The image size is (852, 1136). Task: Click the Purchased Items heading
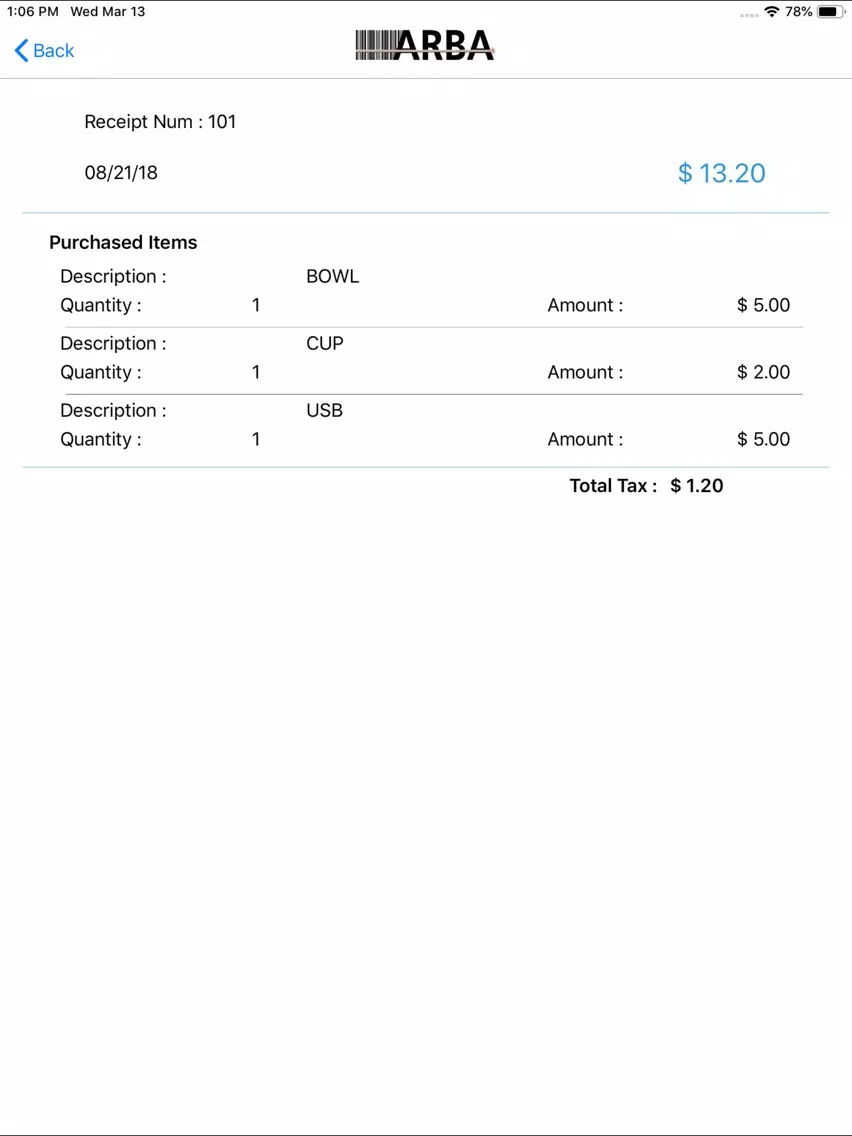[123, 243]
